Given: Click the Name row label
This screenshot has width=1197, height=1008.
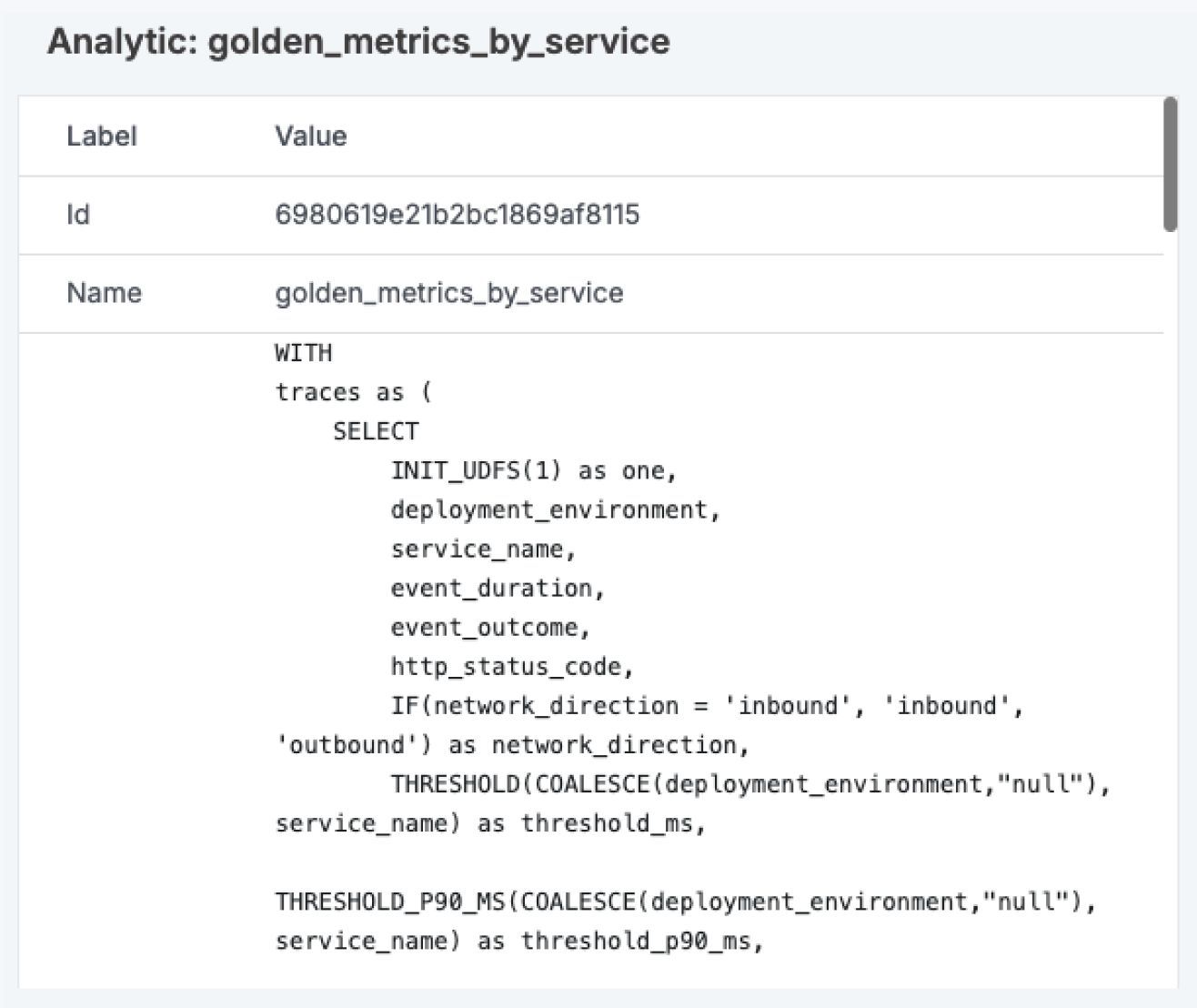Looking at the screenshot, I should pyautogui.click(x=105, y=293).
